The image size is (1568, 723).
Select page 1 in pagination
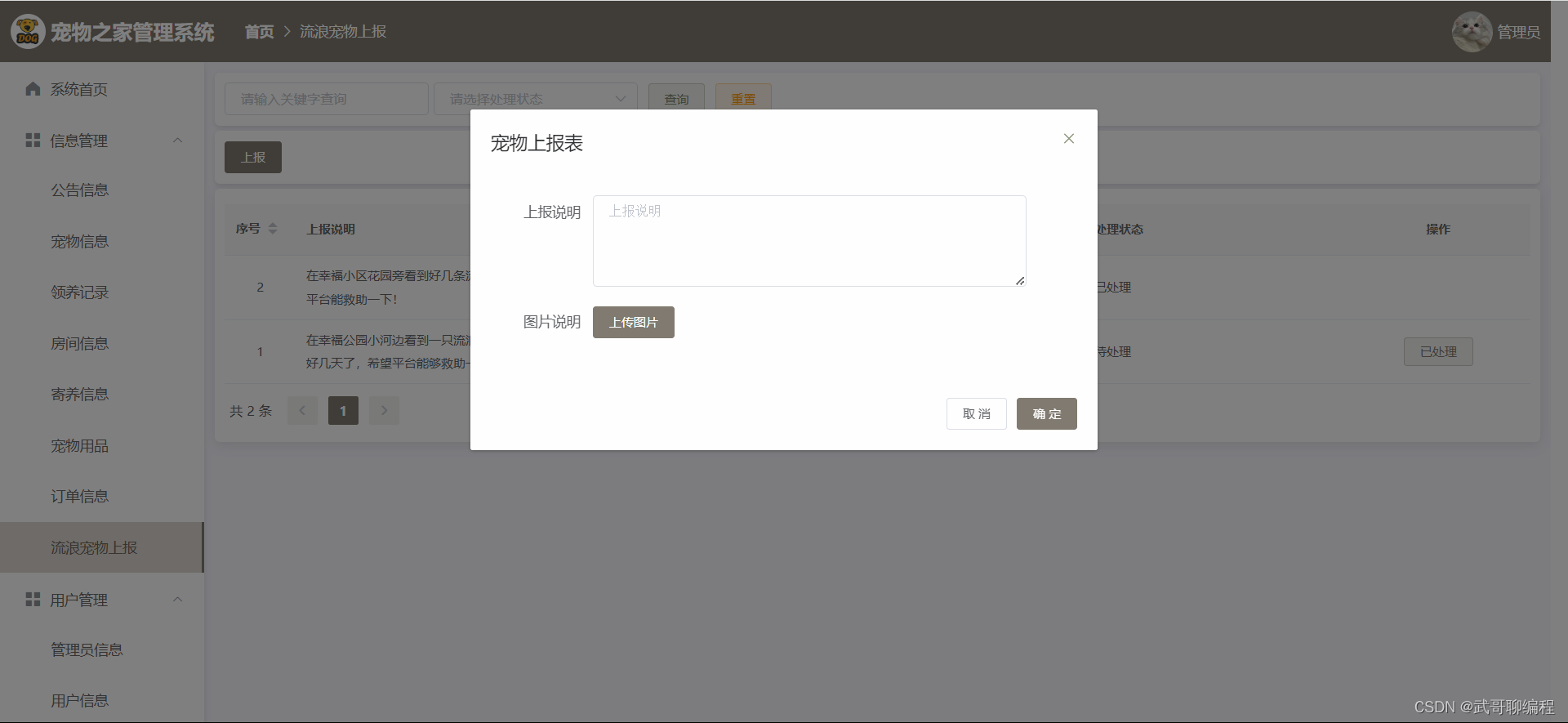(x=343, y=410)
